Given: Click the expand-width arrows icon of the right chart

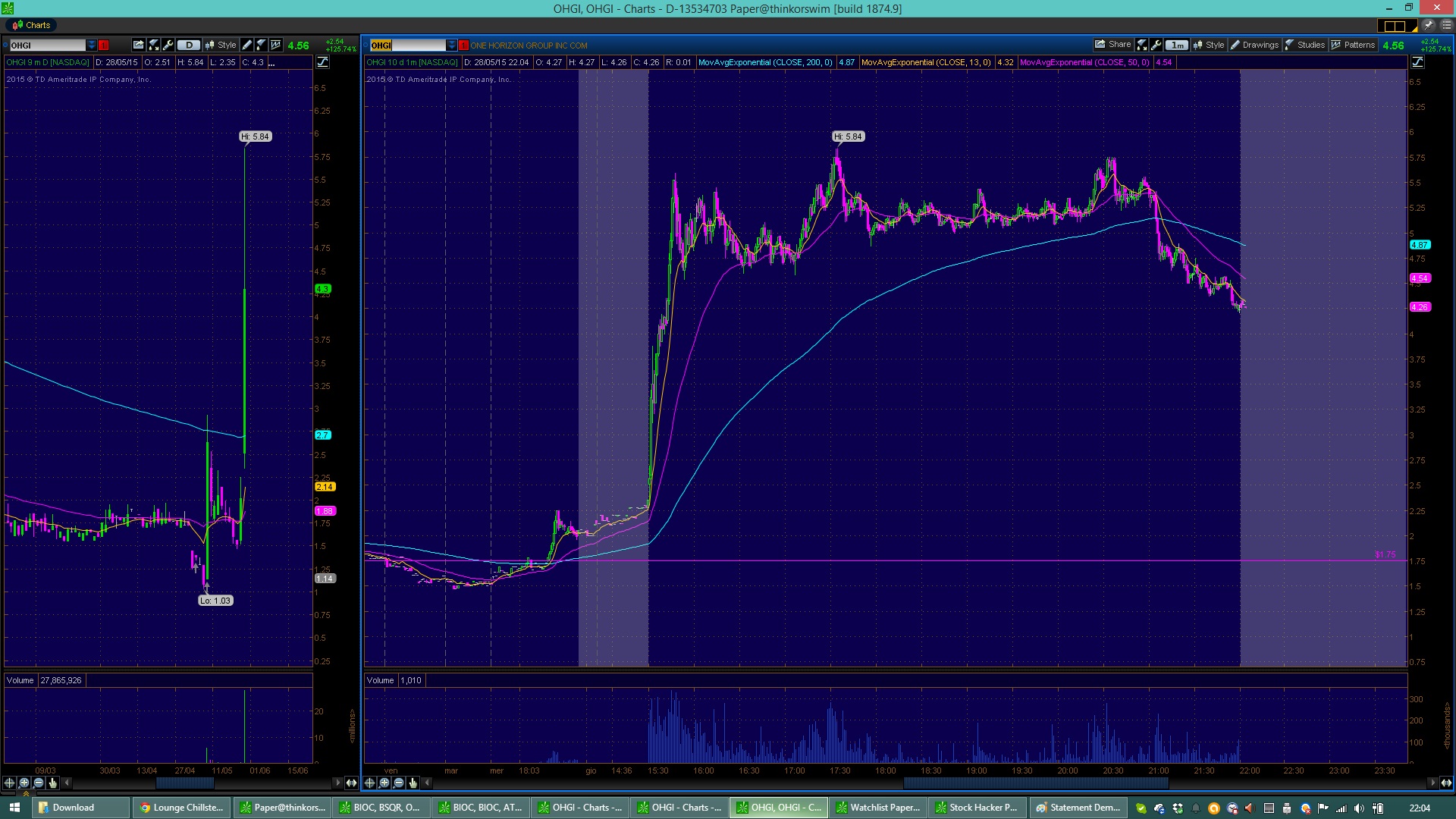Looking at the screenshot, I should 1446,783.
